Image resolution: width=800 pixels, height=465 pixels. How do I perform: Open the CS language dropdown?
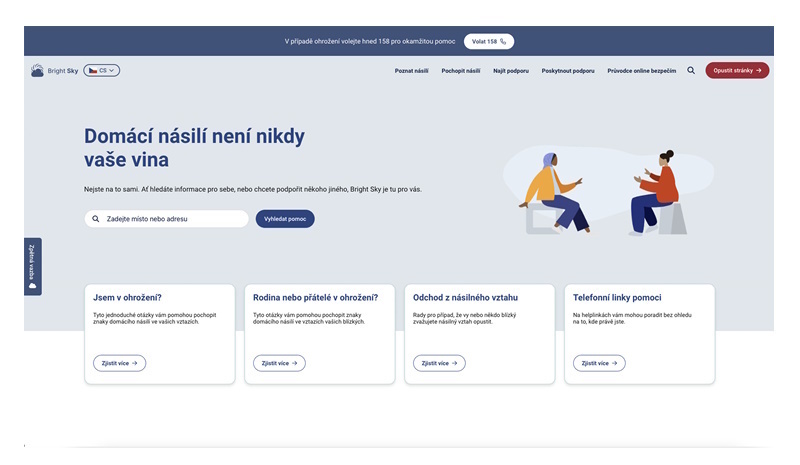click(x=102, y=71)
